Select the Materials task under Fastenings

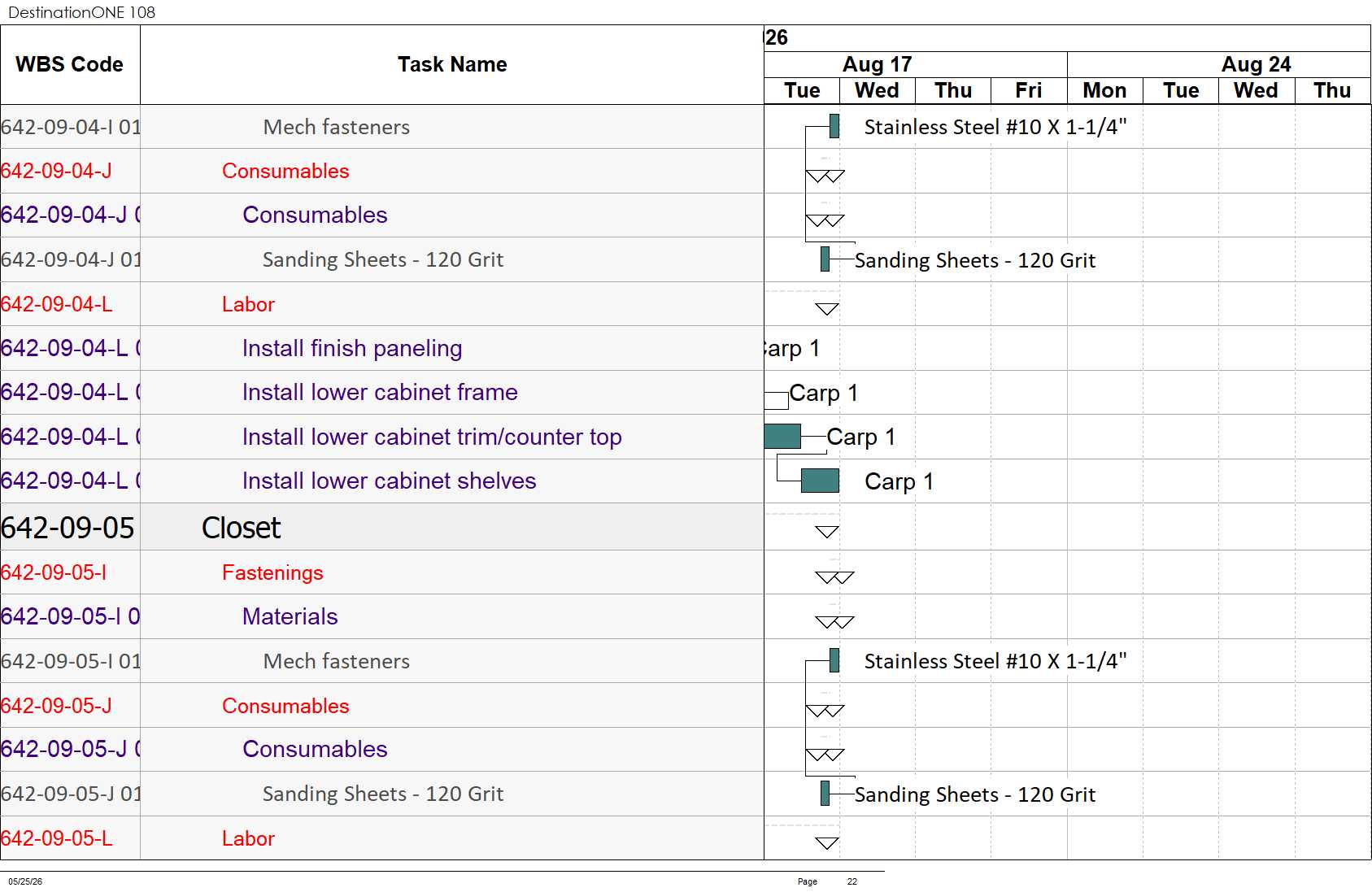click(290, 616)
